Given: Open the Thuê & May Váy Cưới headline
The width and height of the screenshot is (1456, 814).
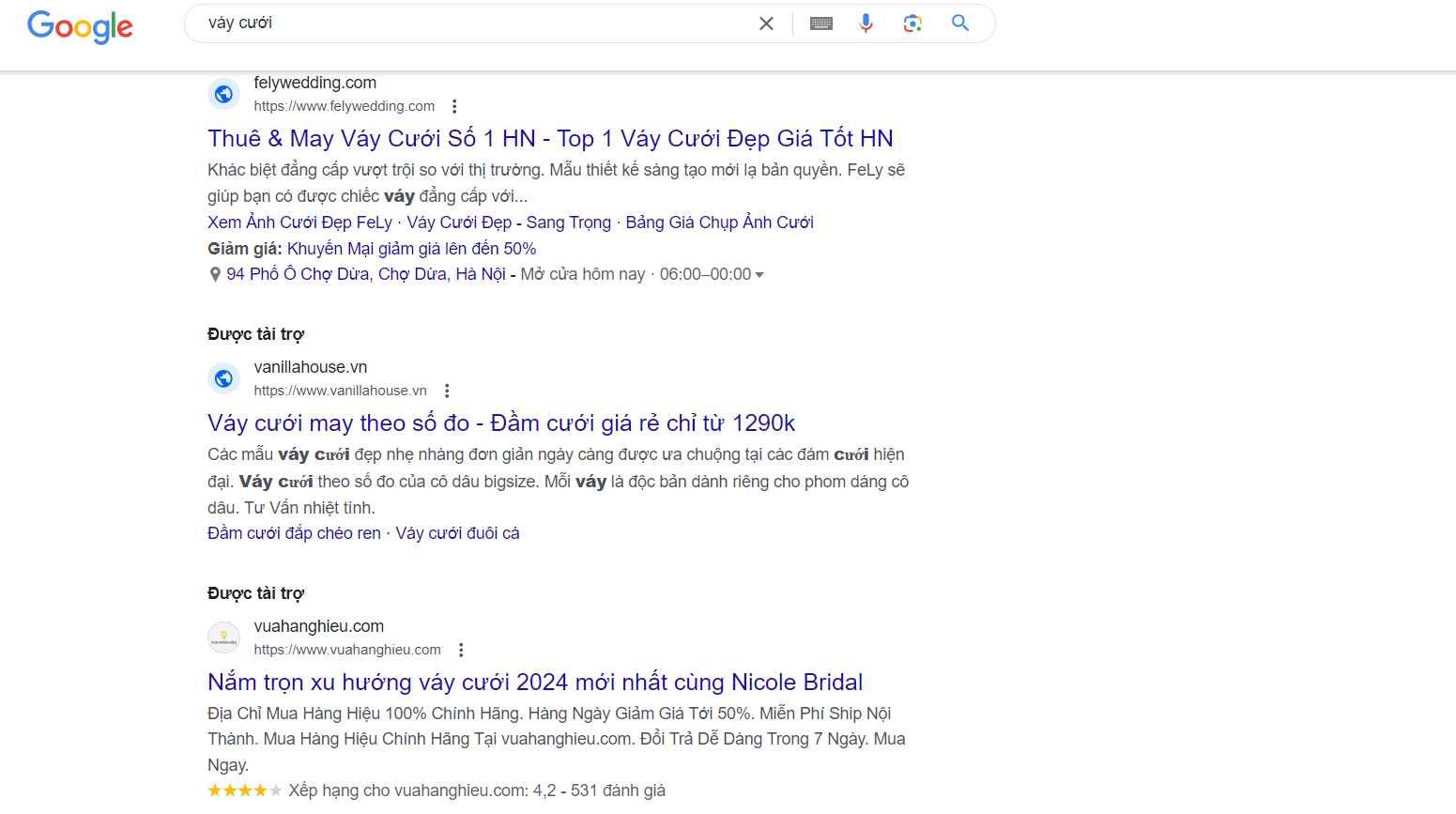Looking at the screenshot, I should click(550, 139).
